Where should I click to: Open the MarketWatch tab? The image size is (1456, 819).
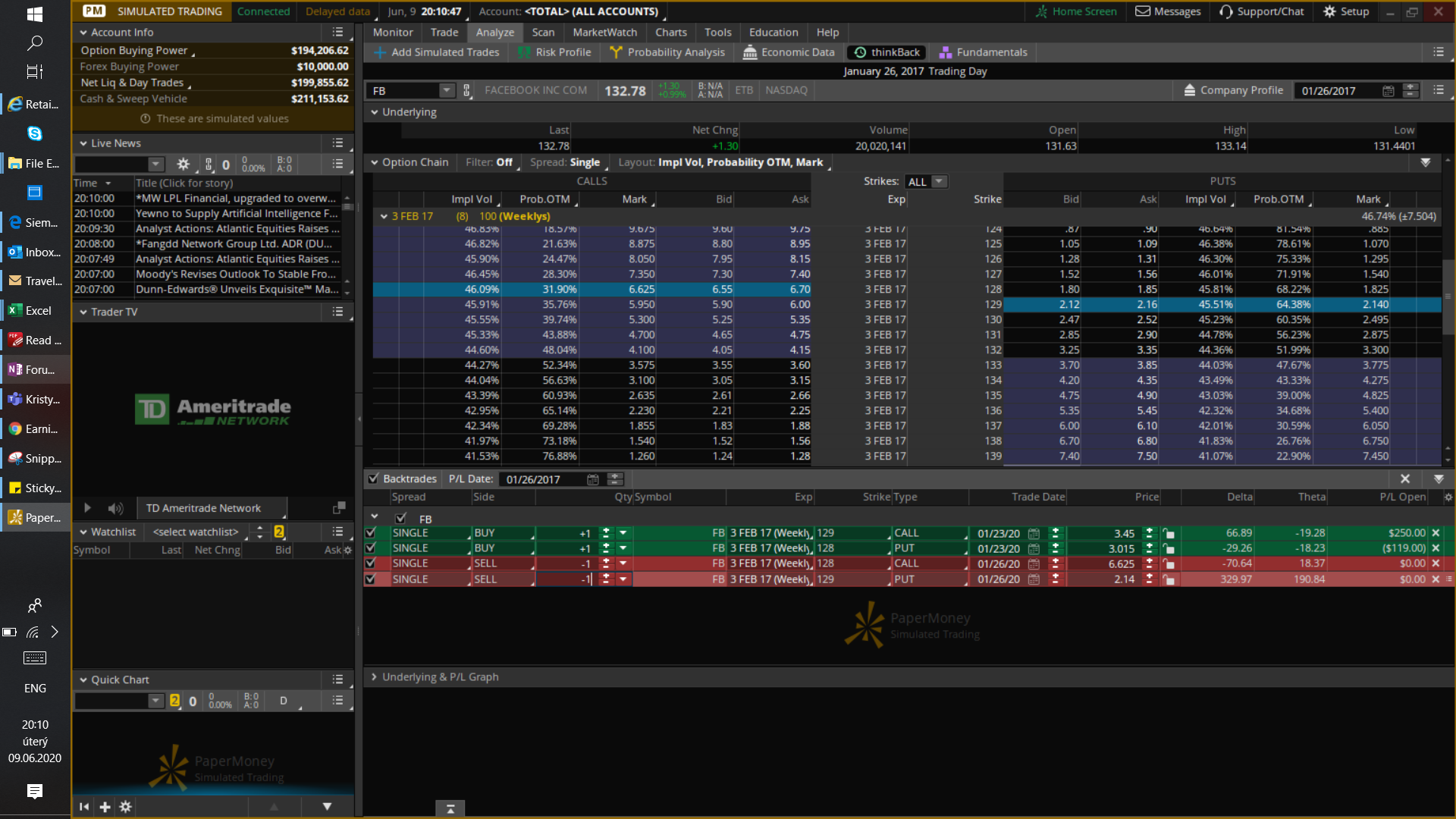[604, 33]
